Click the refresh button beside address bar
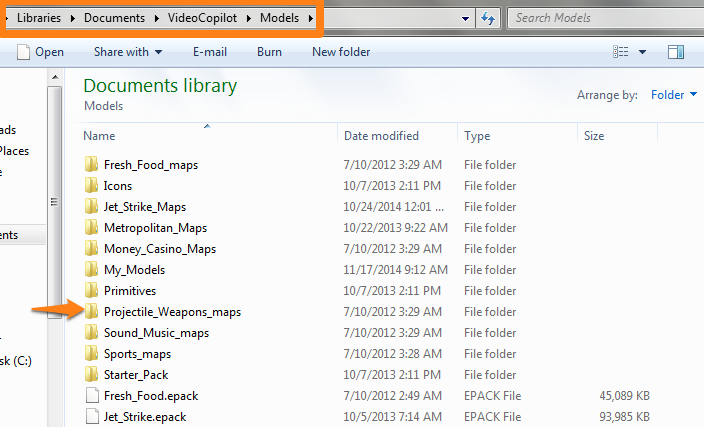Screen dimensions: 704x427 489,18
